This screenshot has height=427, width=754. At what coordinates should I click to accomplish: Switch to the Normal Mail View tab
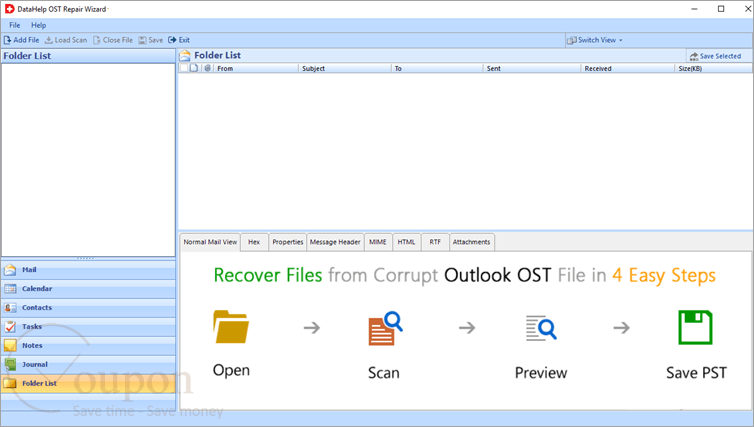click(x=210, y=242)
